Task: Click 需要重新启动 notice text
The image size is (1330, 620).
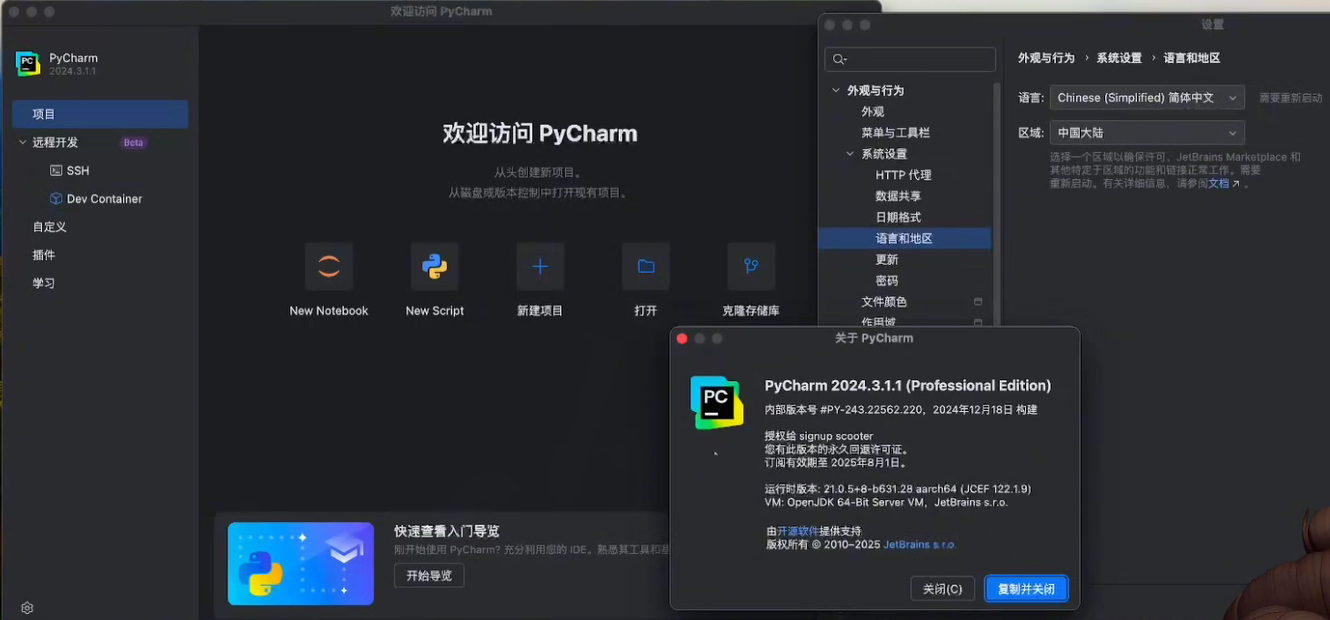Action: [1290, 98]
